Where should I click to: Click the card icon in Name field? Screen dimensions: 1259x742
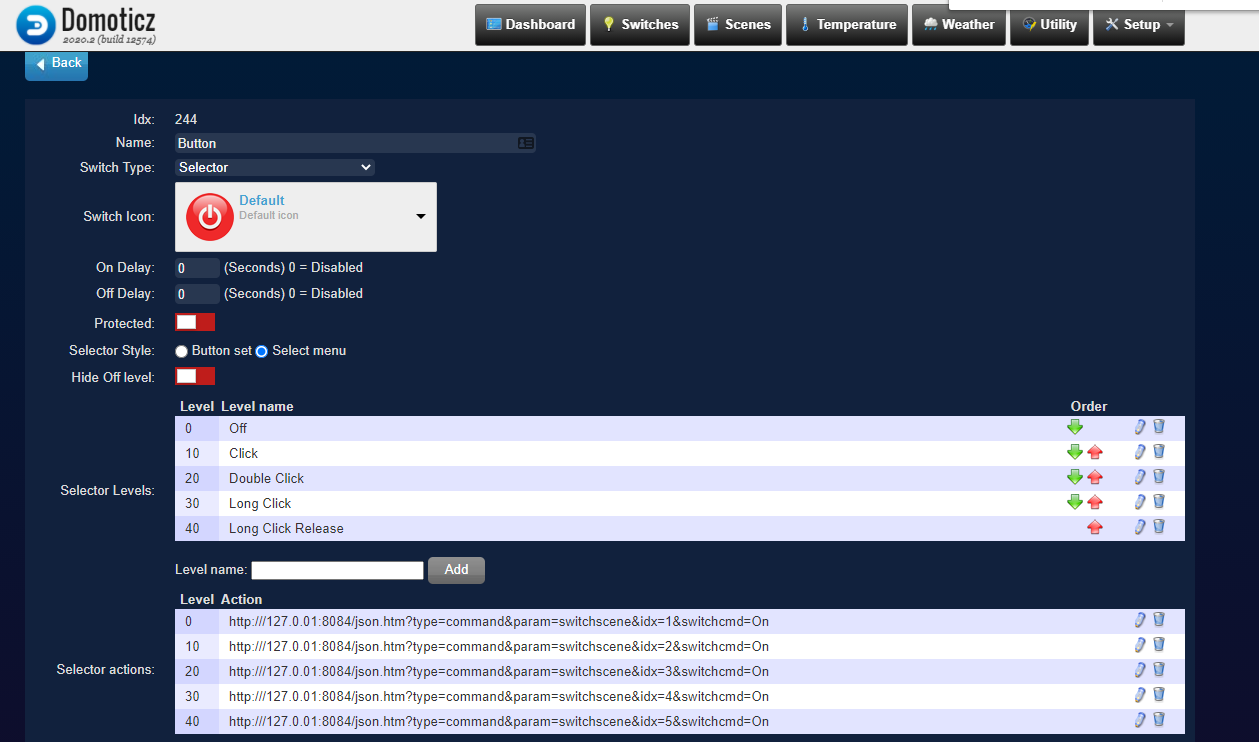pos(526,143)
